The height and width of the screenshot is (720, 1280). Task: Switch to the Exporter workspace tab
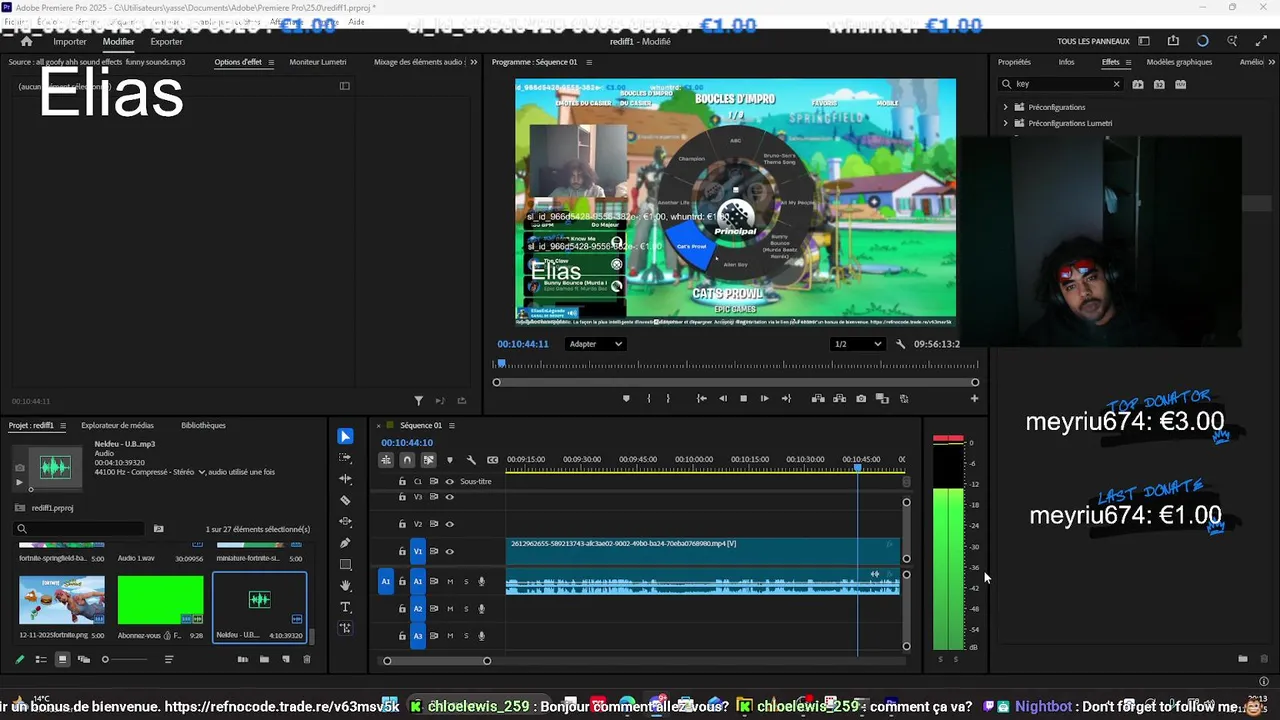(x=166, y=42)
